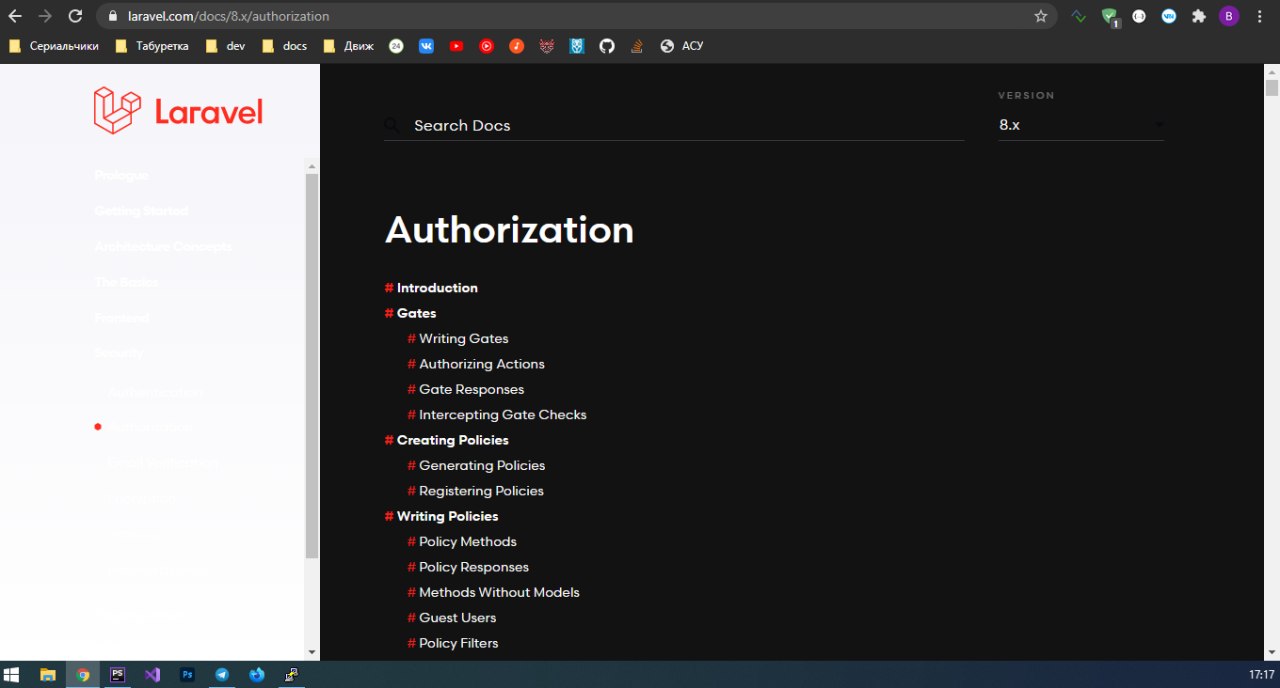Viewport: 1280px width, 688px height.
Task: Open Firefox-style icon on taskbar
Action: click(x=257, y=675)
